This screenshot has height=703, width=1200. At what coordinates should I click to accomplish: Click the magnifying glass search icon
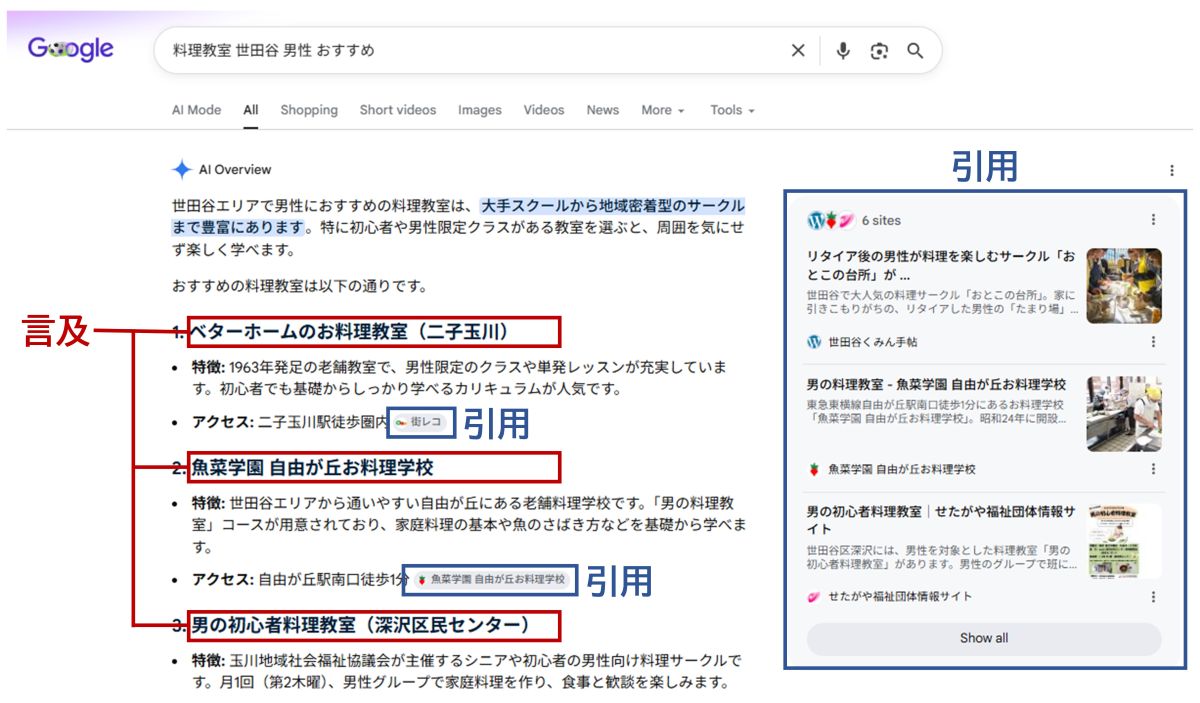click(x=915, y=51)
